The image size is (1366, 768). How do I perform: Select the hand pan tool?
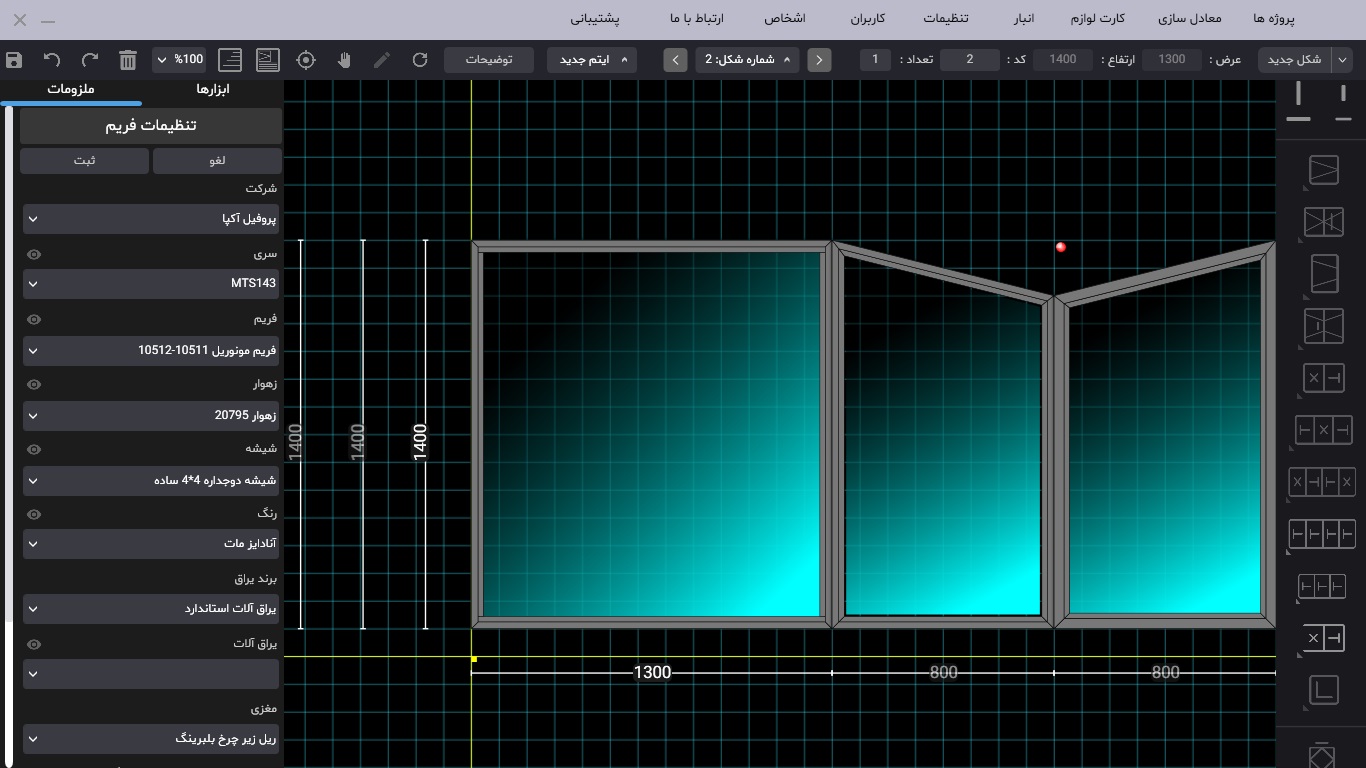point(344,60)
